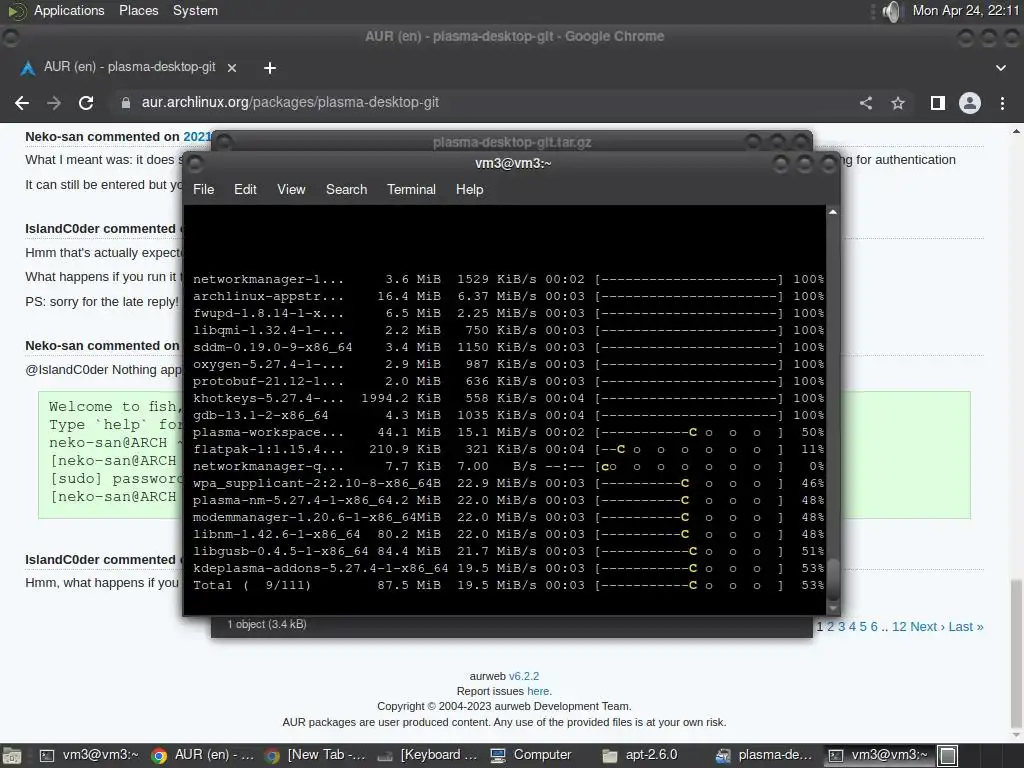Click show desktop icon in taskbar
1024x768 pixels.
[x=12, y=756]
